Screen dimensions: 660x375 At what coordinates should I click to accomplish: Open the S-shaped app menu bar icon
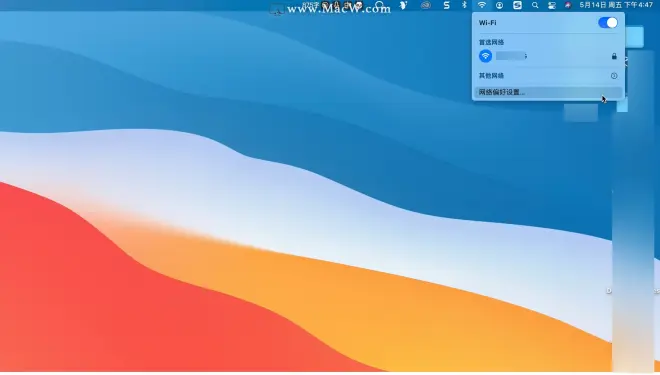[x=447, y=5]
